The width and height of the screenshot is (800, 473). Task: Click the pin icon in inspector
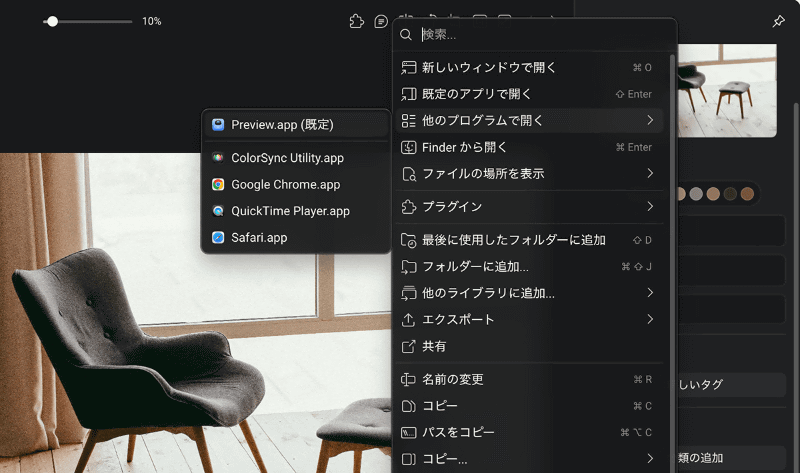778,21
